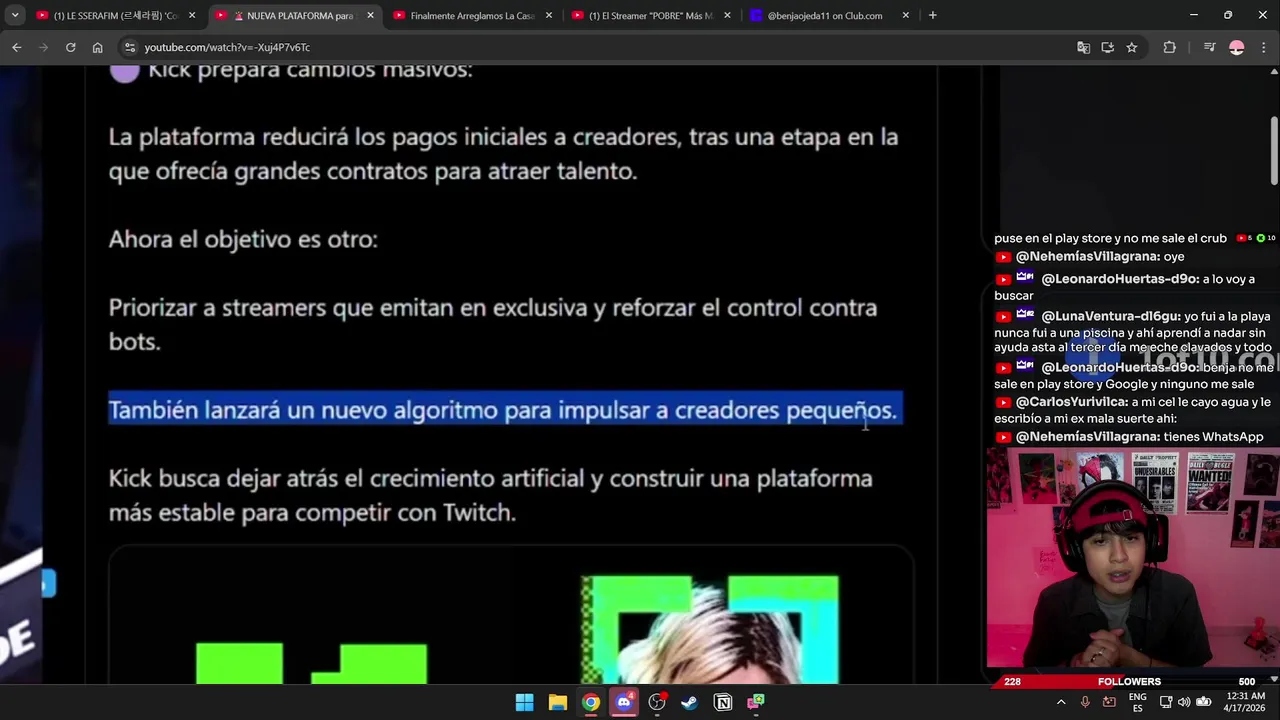Open the browser home page
The width and height of the screenshot is (1280, 720).
click(x=97, y=47)
